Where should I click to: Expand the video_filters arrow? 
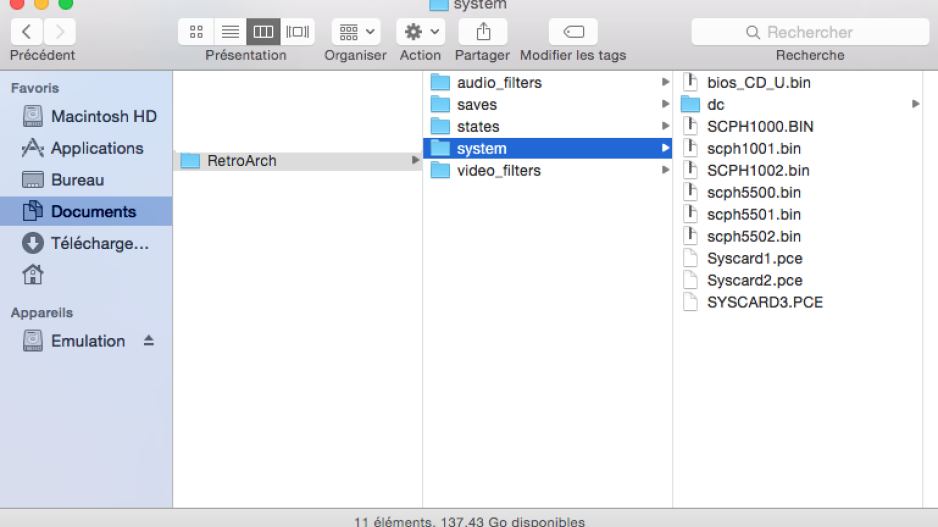[x=665, y=170]
